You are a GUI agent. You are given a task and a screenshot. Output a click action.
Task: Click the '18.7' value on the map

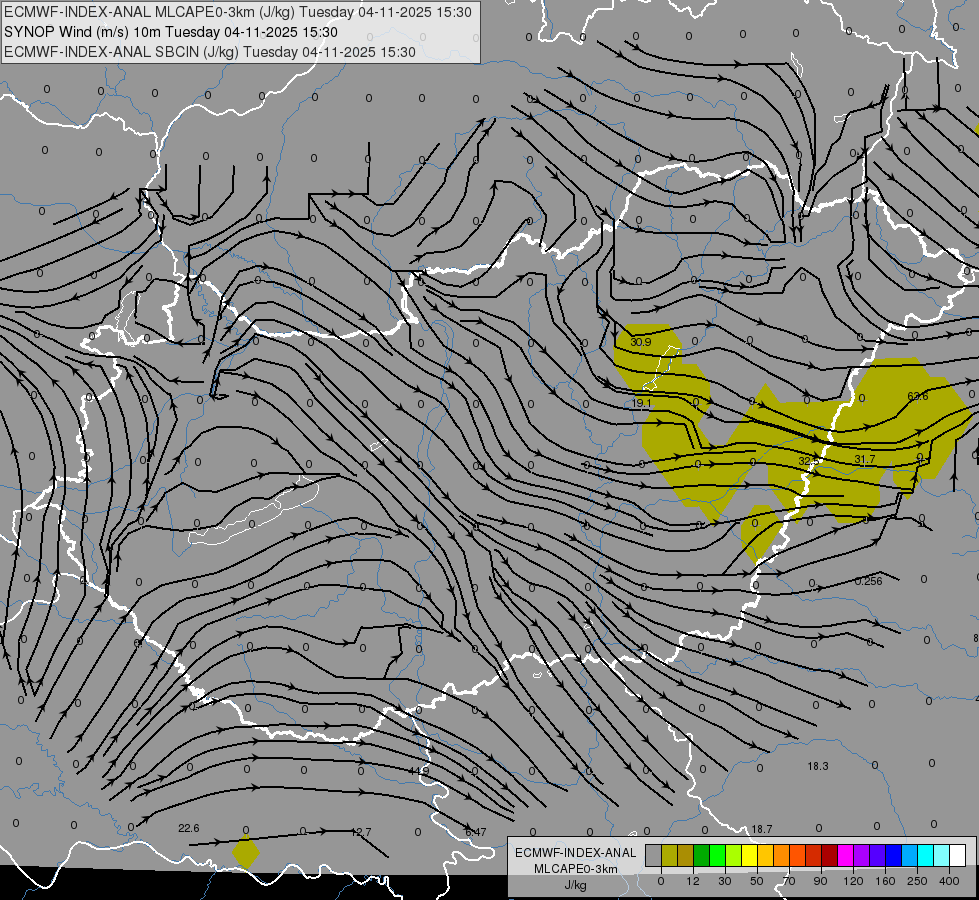tap(762, 829)
